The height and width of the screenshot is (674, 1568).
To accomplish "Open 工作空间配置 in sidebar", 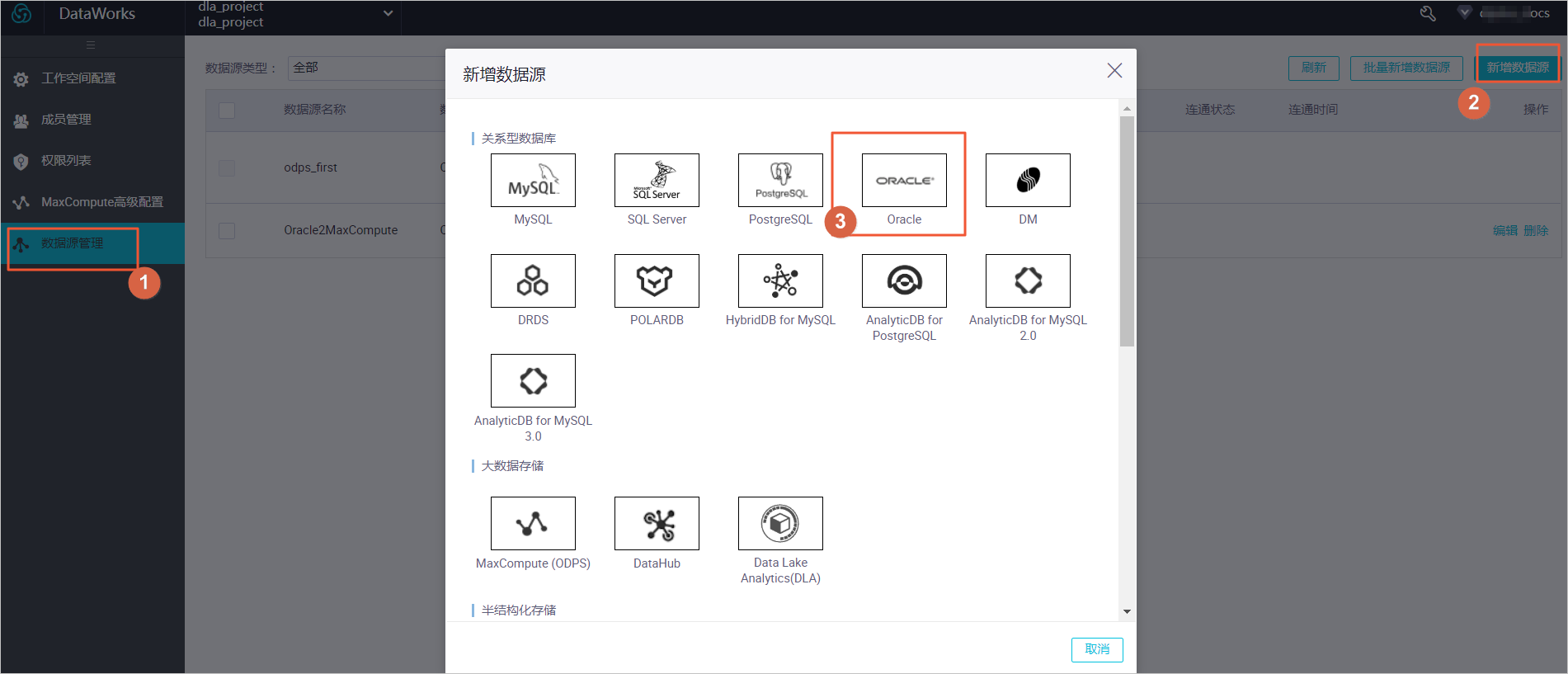I will point(92,78).
